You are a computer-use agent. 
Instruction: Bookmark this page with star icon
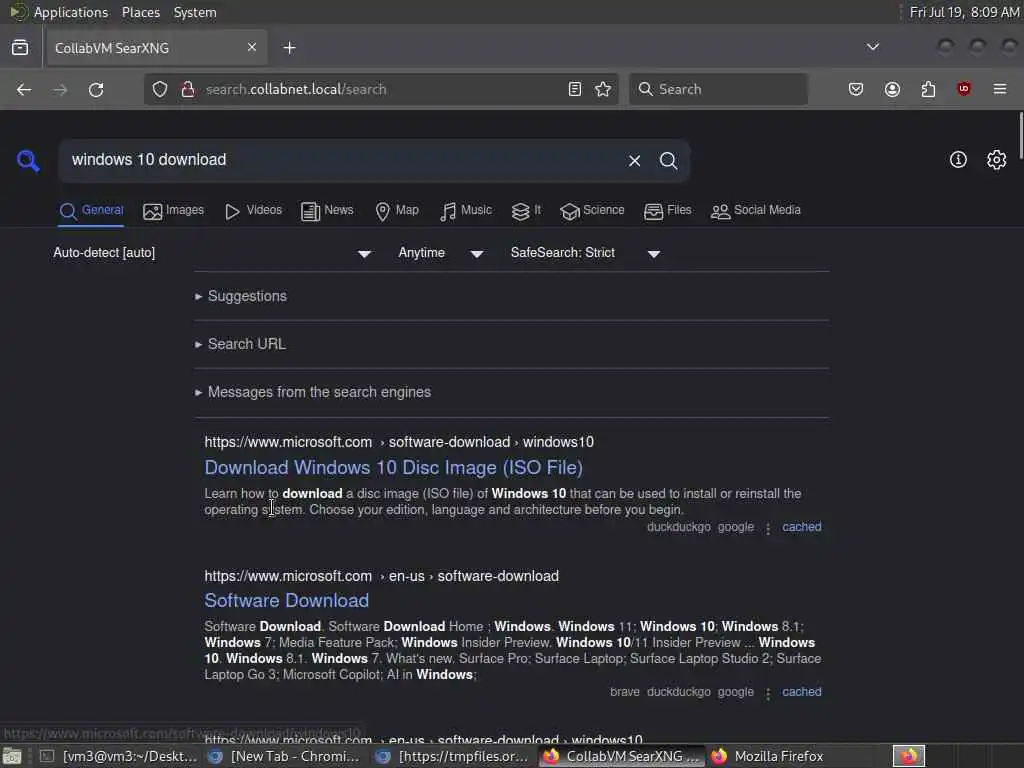click(x=603, y=89)
